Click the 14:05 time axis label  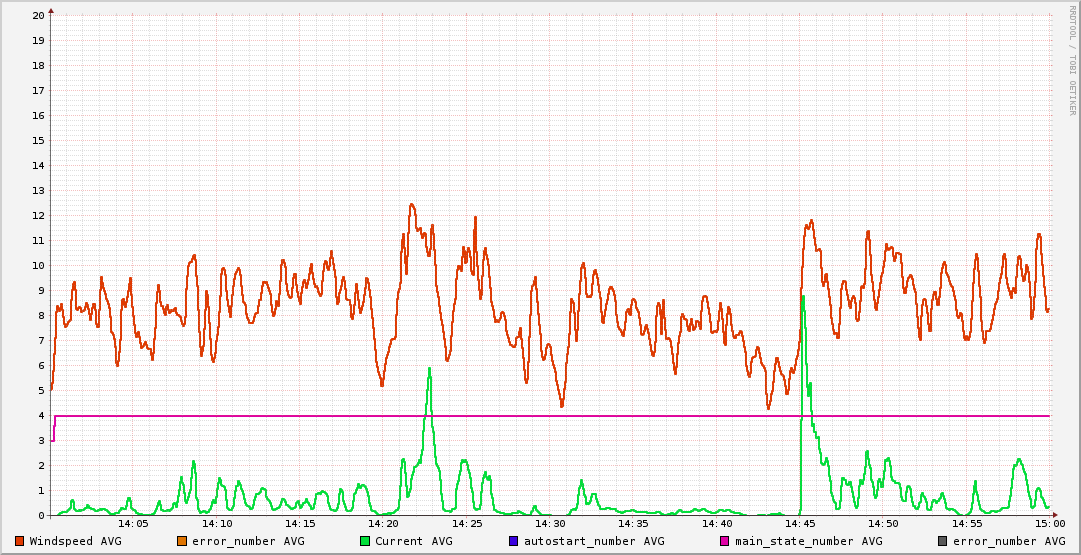(x=133, y=523)
